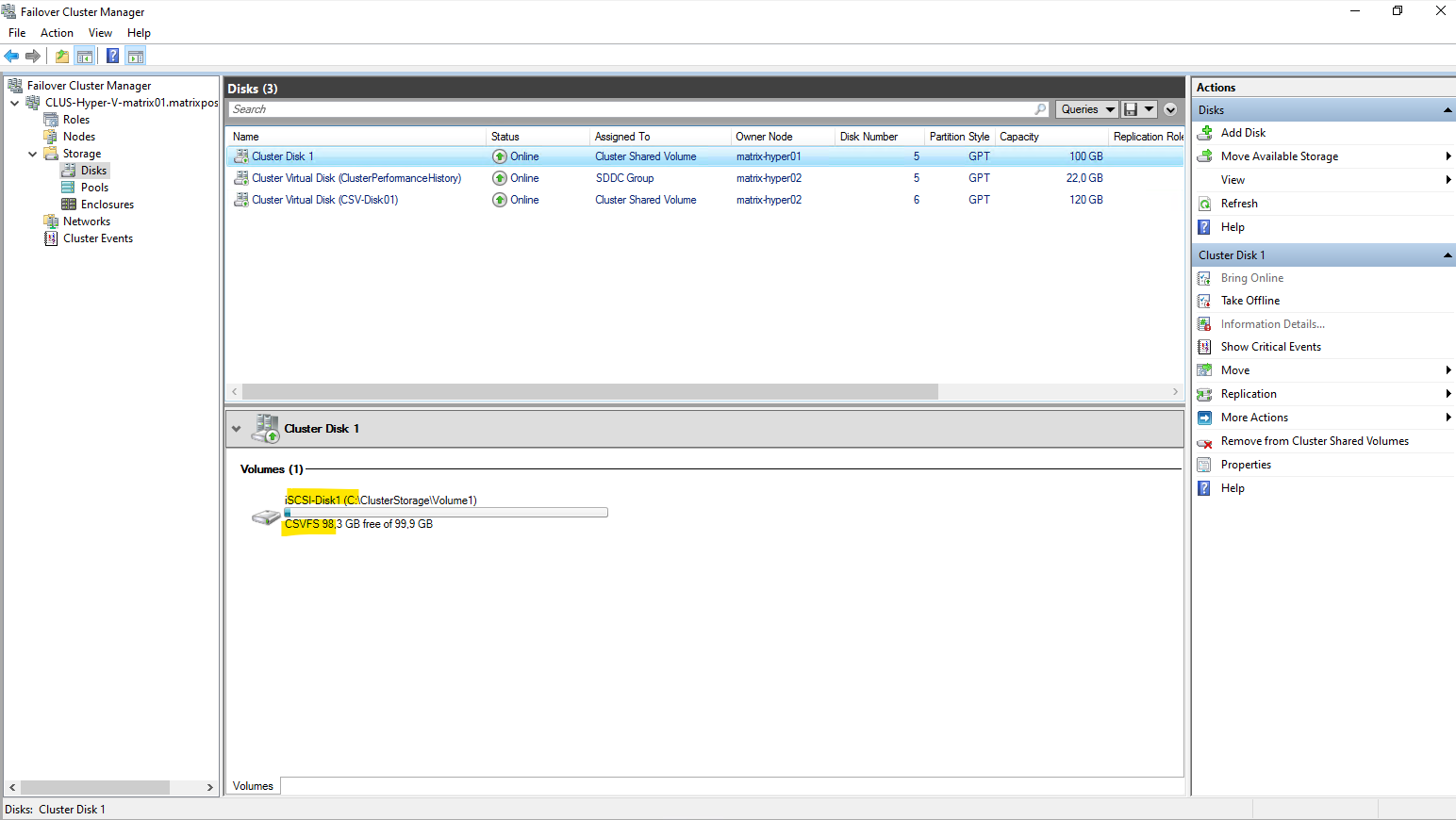Click Properties in the Actions pane
This screenshot has height=820, width=1456.
click(1246, 465)
